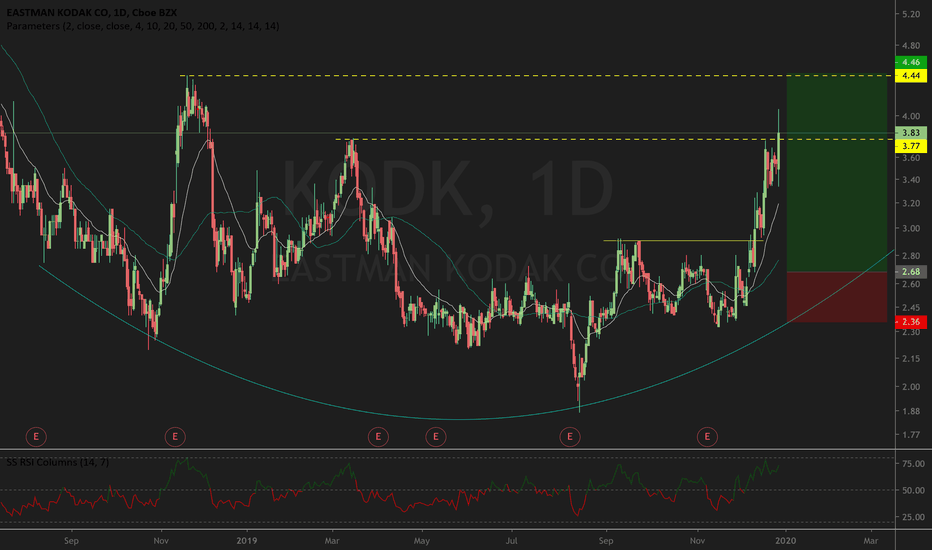Select the earnings E marker below the August 2019 low
932x550 pixels.
click(570, 437)
